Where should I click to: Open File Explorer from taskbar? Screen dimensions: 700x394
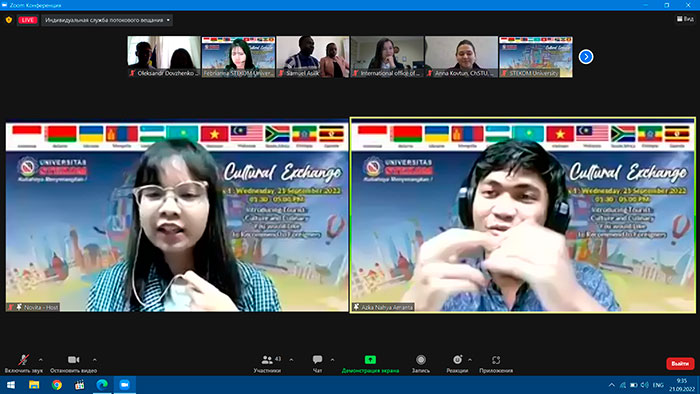pyautogui.click(x=34, y=385)
